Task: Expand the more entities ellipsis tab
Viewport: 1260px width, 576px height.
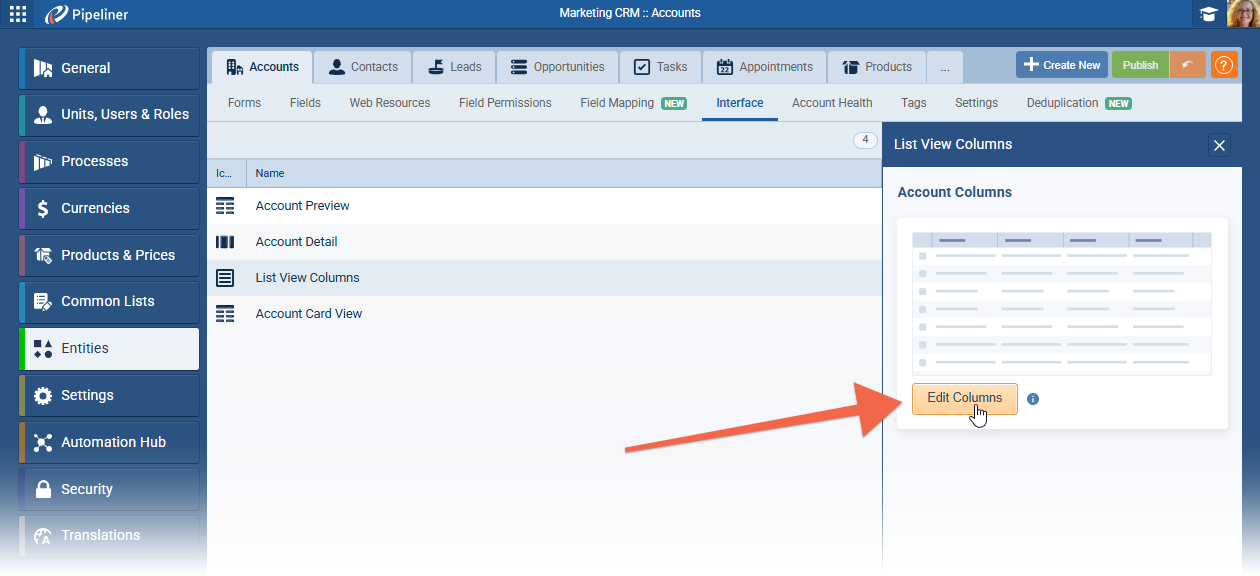Action: pyautogui.click(x=945, y=67)
